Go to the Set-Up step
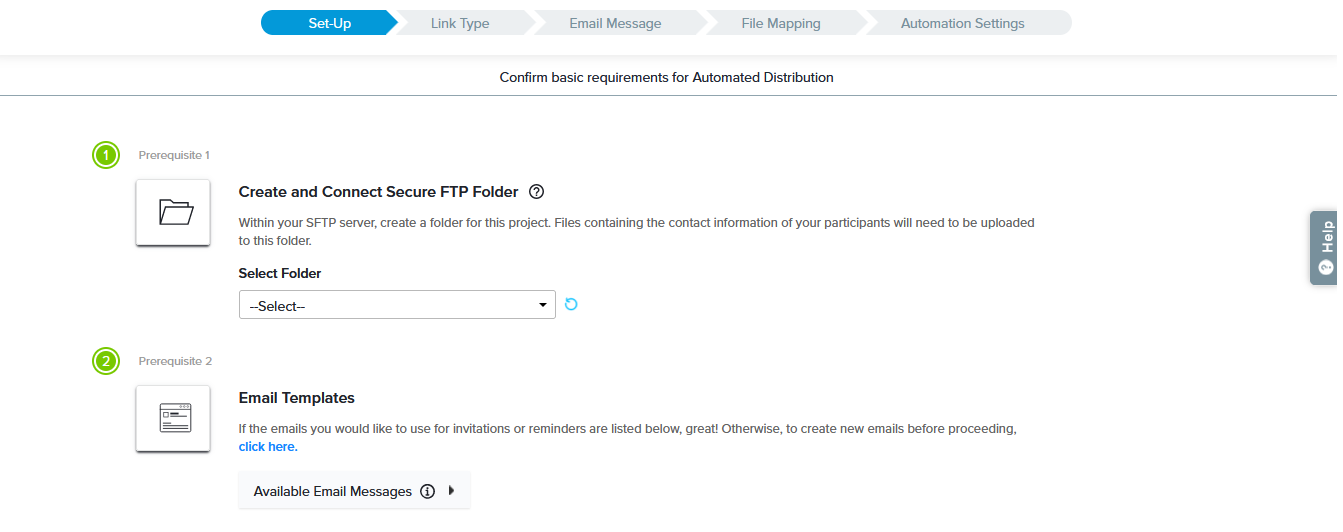 (x=329, y=23)
